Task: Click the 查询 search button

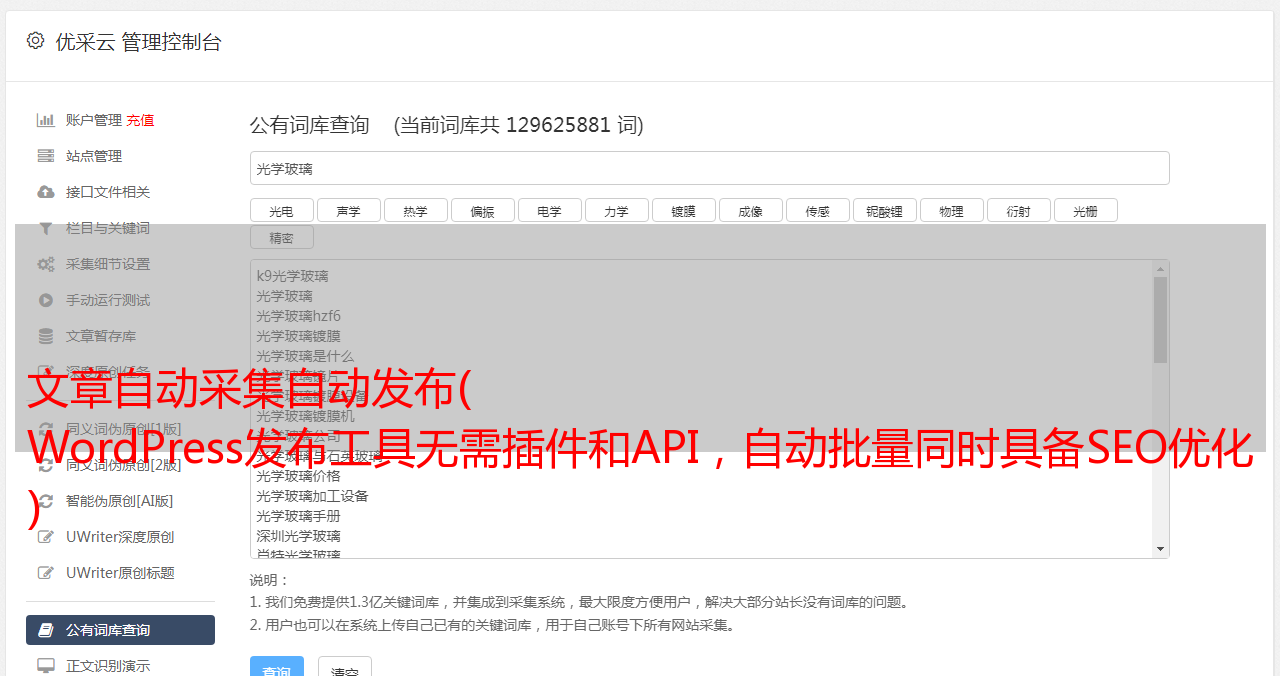Action: pos(277,667)
